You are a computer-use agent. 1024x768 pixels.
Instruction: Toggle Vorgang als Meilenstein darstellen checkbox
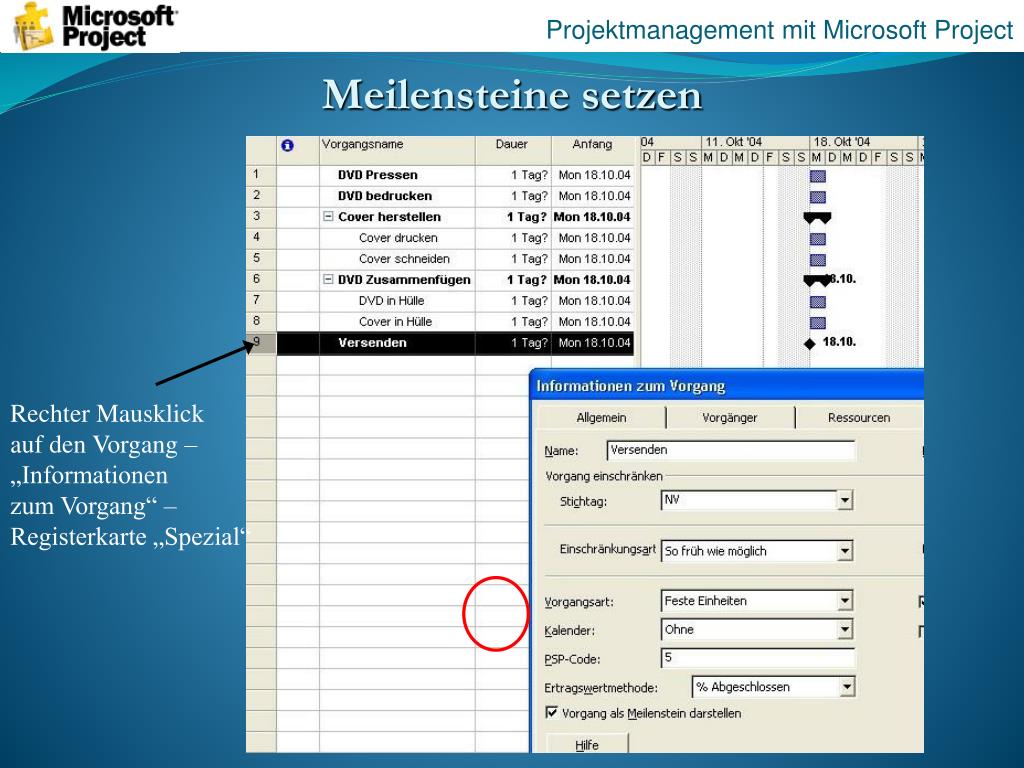(552, 712)
